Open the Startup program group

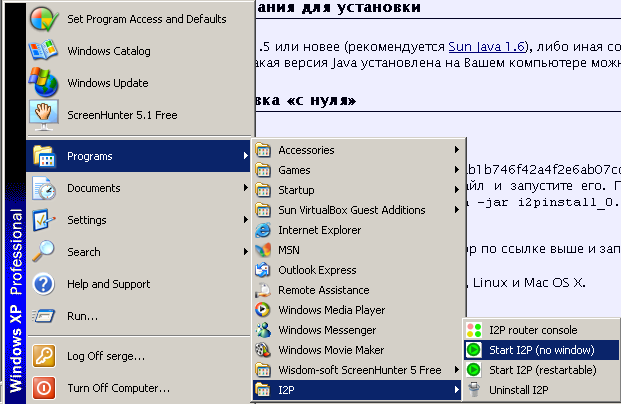pyautogui.click(x=358, y=190)
